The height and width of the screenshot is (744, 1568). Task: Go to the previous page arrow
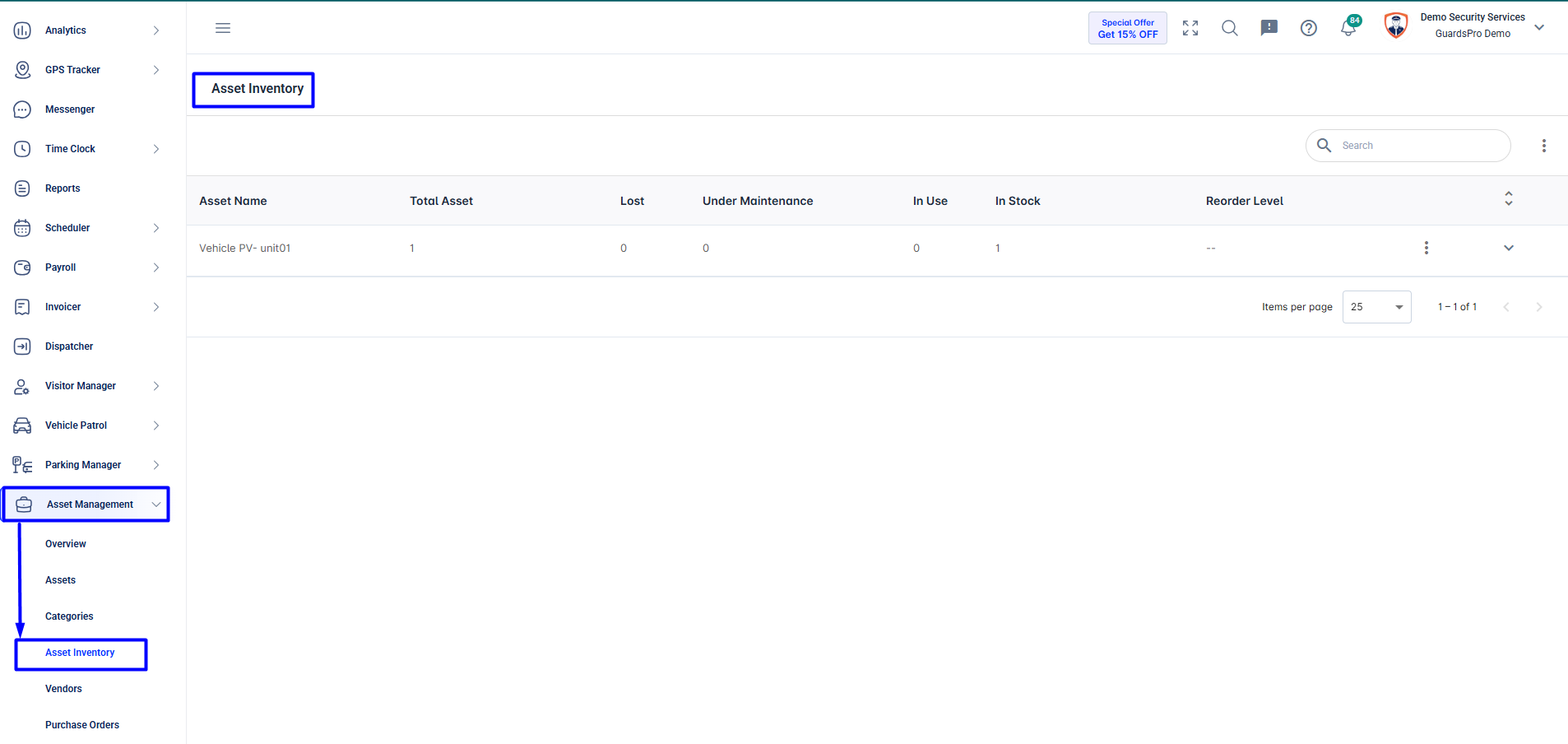(1506, 307)
